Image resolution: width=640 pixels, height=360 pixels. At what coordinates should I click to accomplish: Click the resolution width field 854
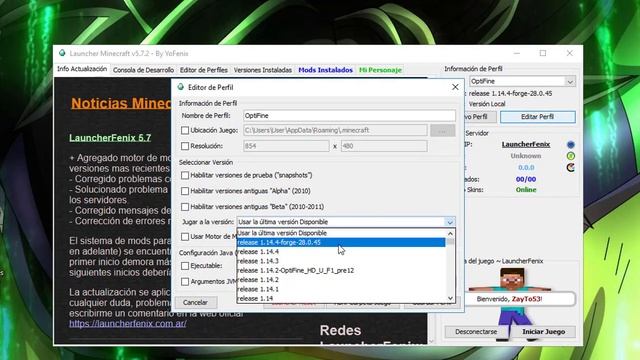(x=286, y=146)
